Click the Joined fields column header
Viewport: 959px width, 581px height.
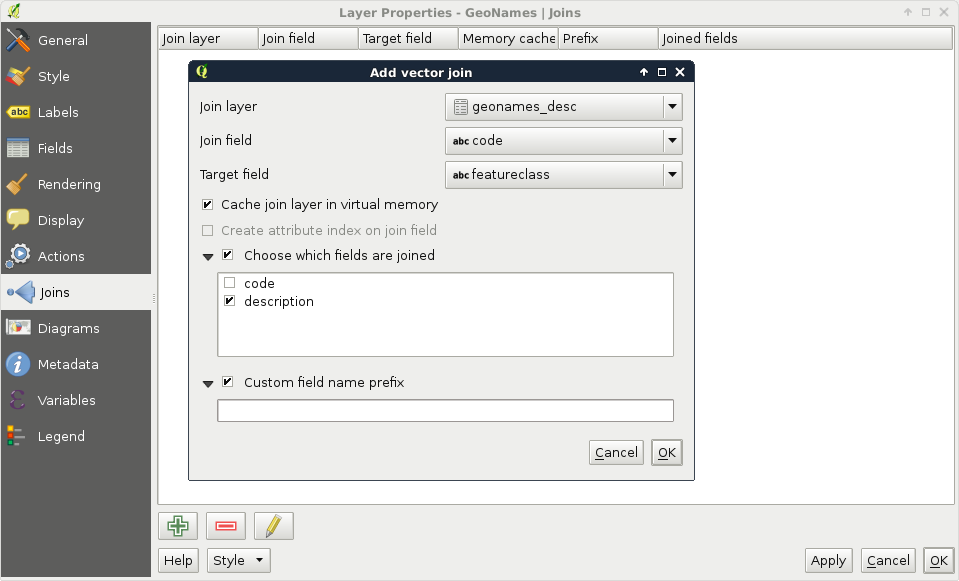tap(805, 39)
